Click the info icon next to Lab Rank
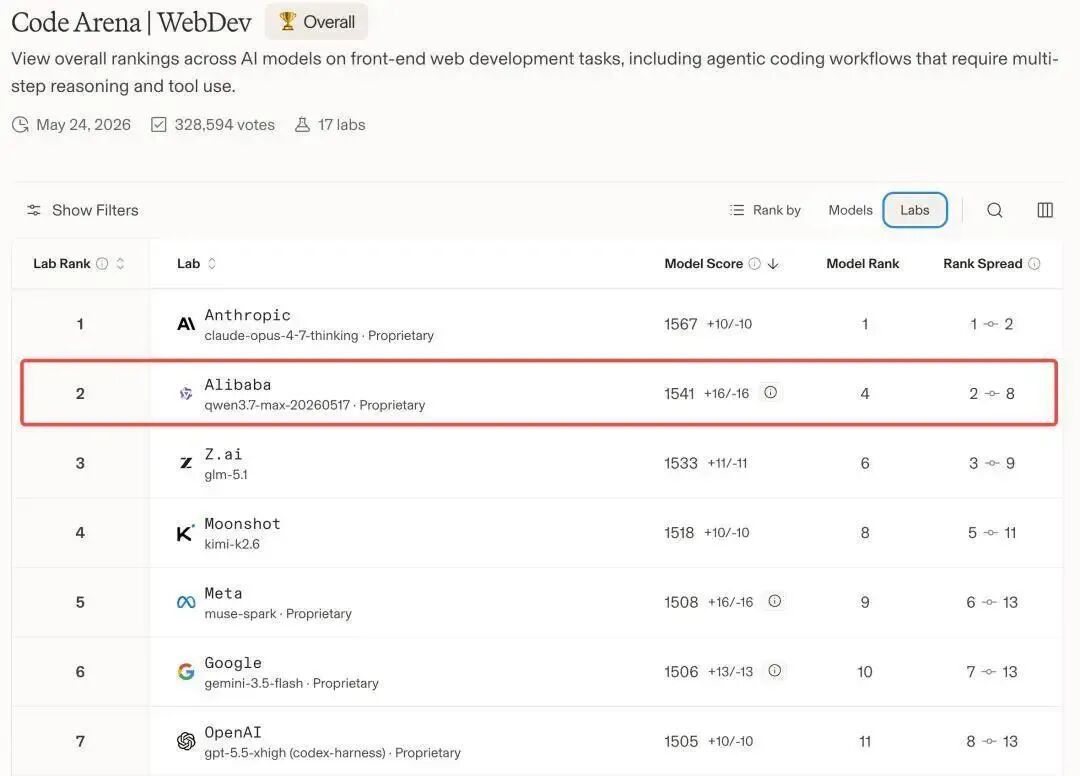 pyautogui.click(x=102, y=264)
